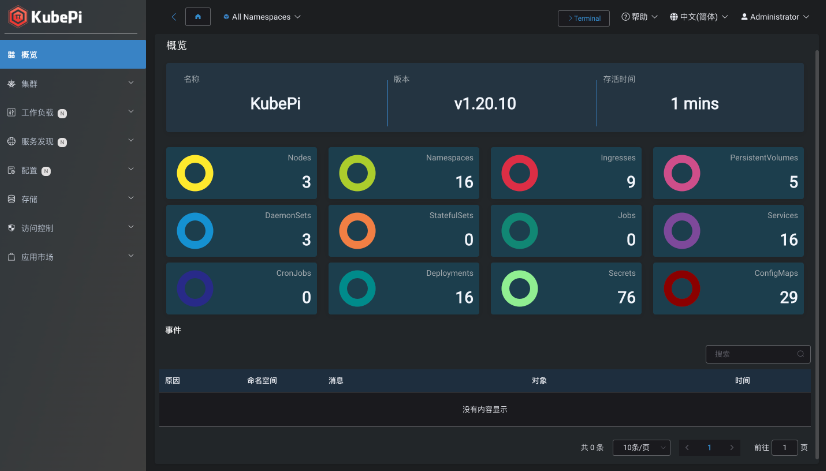Image resolution: width=826 pixels, height=471 pixels.
Task: Open the All Namespaces dropdown
Action: (x=262, y=17)
